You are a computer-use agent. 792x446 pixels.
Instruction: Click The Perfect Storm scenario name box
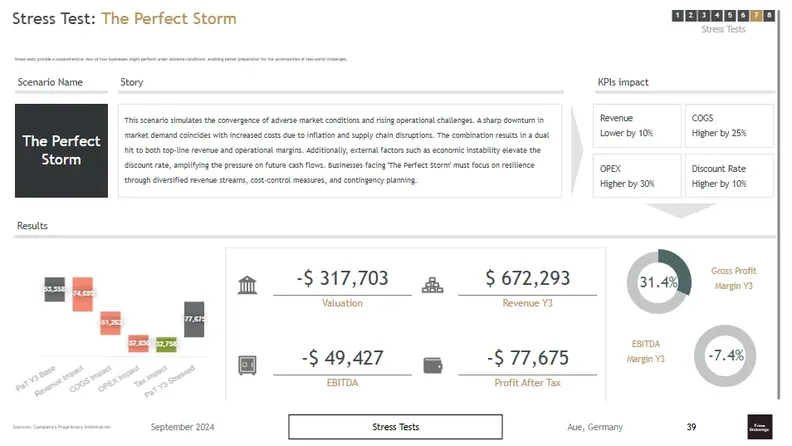(62, 150)
